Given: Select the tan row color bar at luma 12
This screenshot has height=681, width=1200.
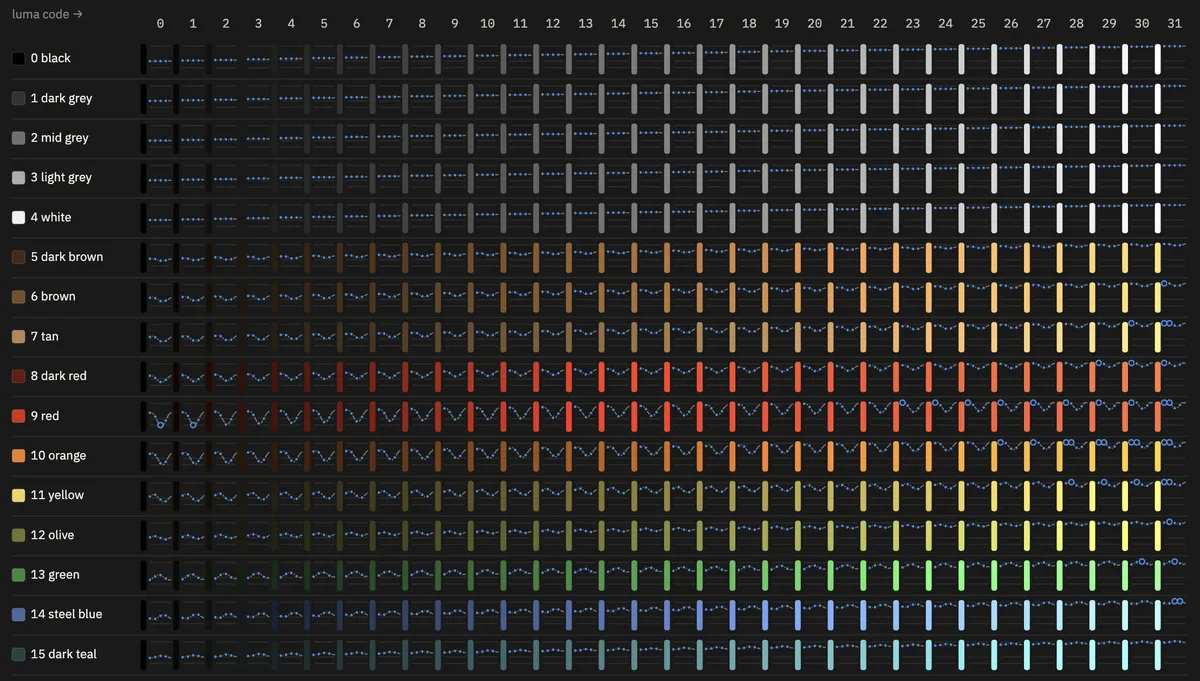Looking at the screenshot, I should point(536,336).
